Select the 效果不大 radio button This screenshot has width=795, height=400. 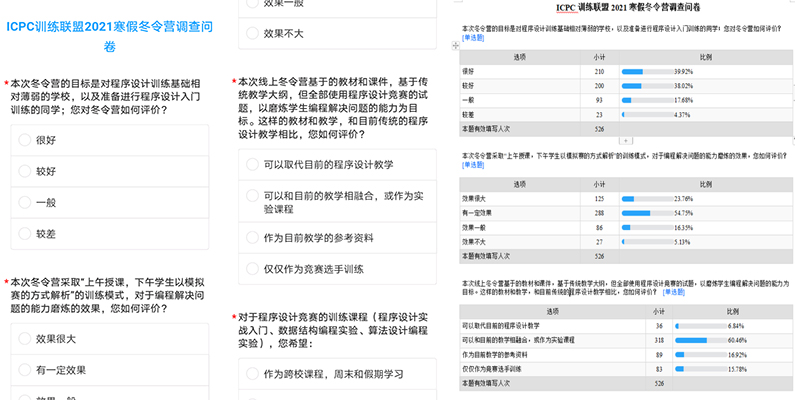click(252, 33)
